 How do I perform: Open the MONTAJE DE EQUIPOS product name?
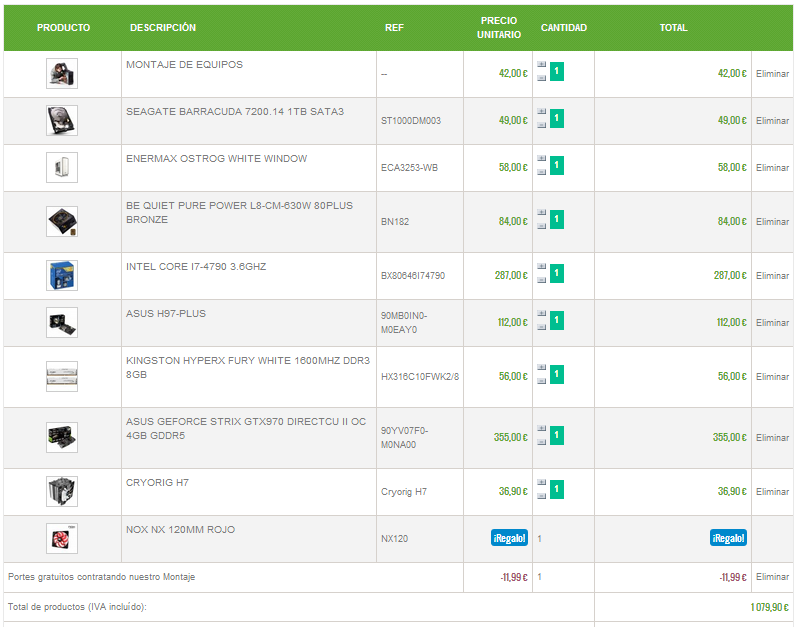(x=184, y=65)
